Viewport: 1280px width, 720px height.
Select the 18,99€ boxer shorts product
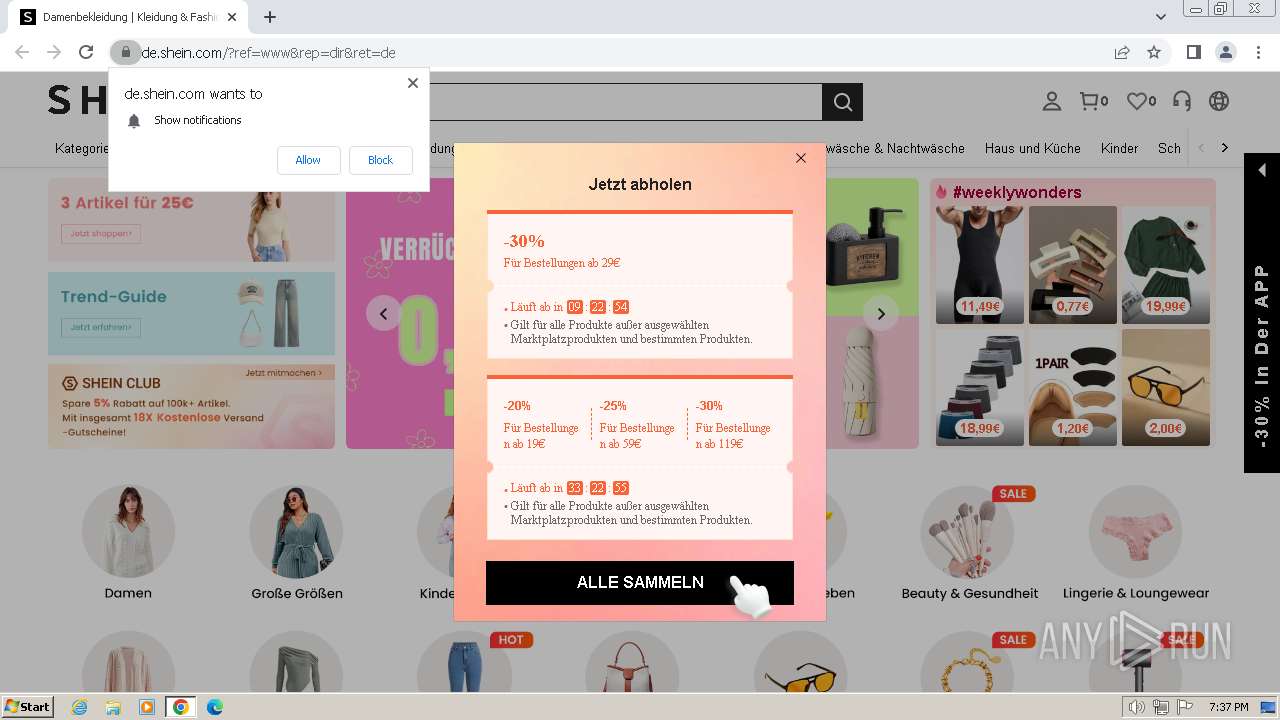980,387
